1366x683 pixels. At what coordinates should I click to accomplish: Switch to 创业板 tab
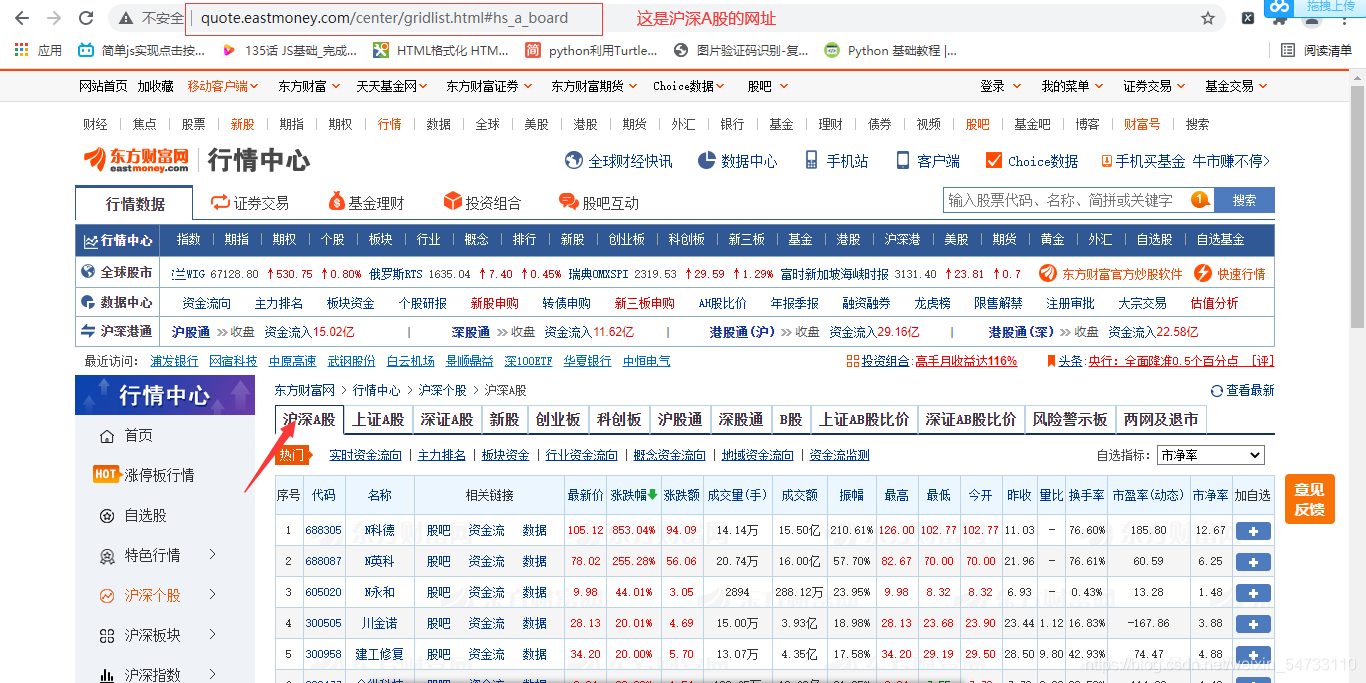coord(558,420)
